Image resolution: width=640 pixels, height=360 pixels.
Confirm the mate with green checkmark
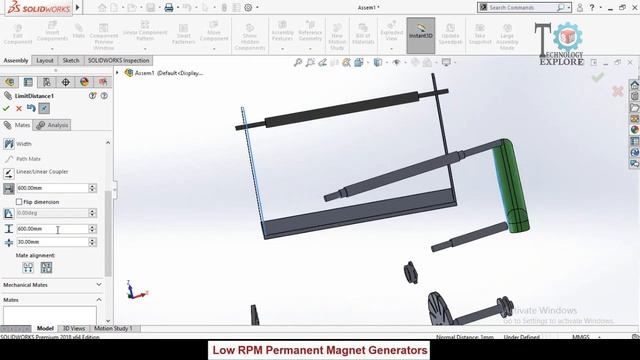(x=6, y=108)
